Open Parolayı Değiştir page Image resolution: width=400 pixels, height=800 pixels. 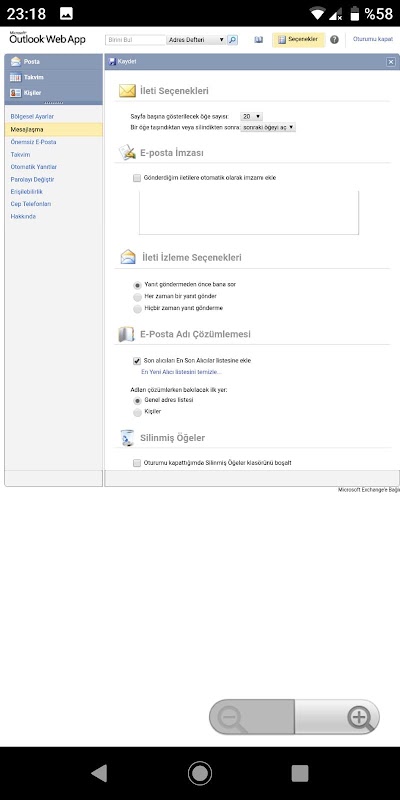(32, 180)
